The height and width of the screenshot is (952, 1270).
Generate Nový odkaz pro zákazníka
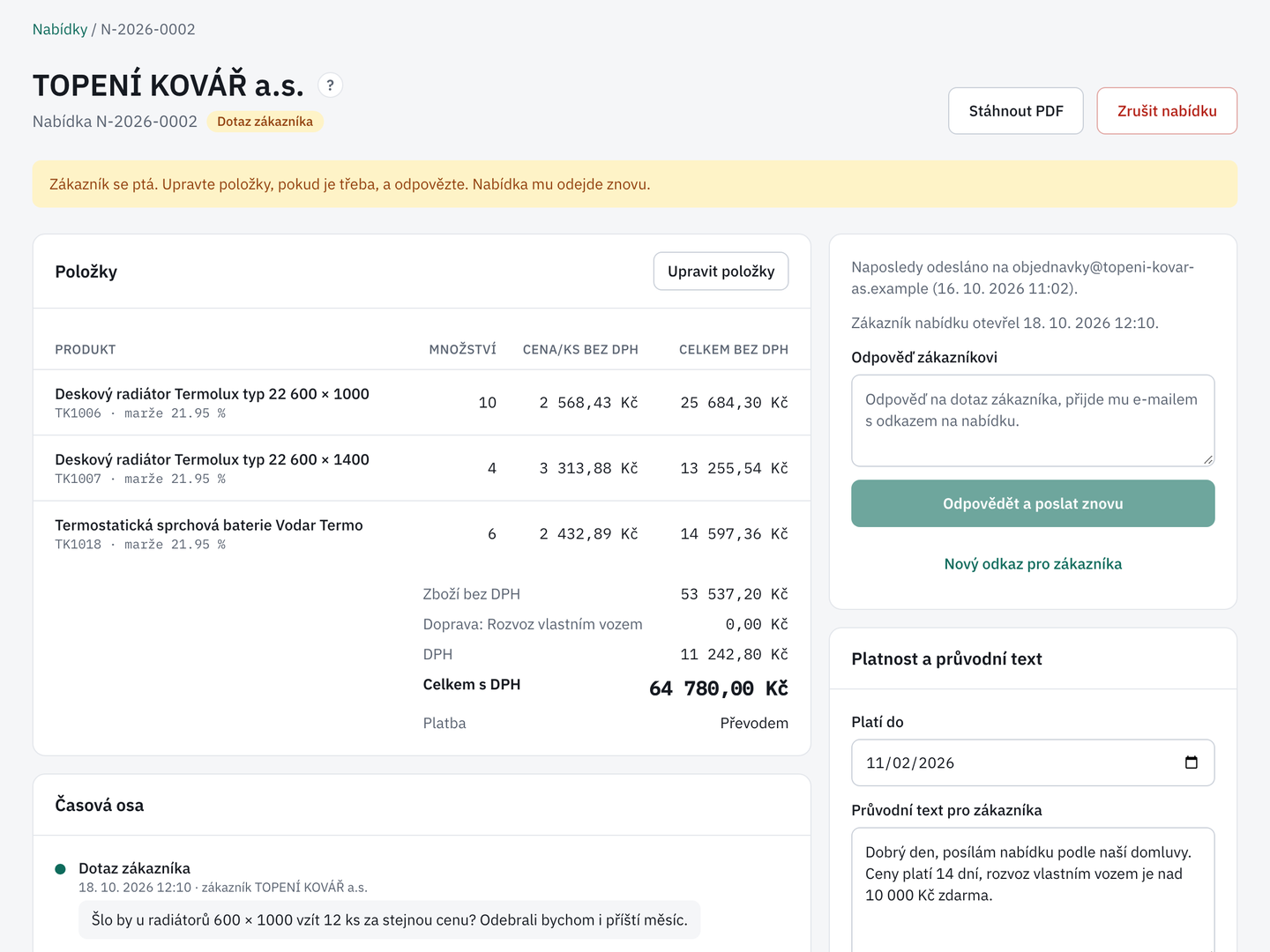click(1033, 564)
